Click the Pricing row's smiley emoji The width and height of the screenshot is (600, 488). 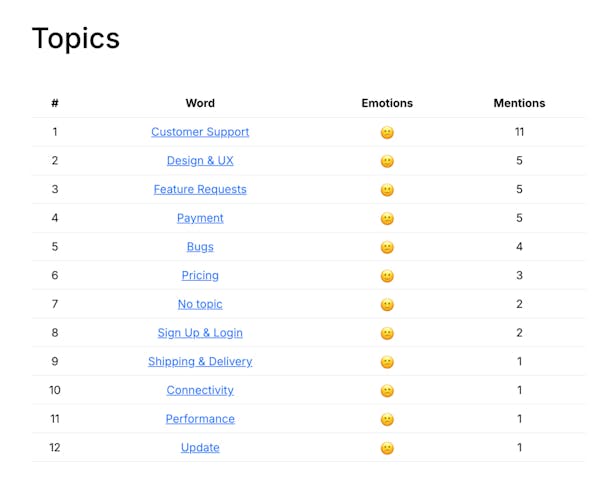[387, 276]
